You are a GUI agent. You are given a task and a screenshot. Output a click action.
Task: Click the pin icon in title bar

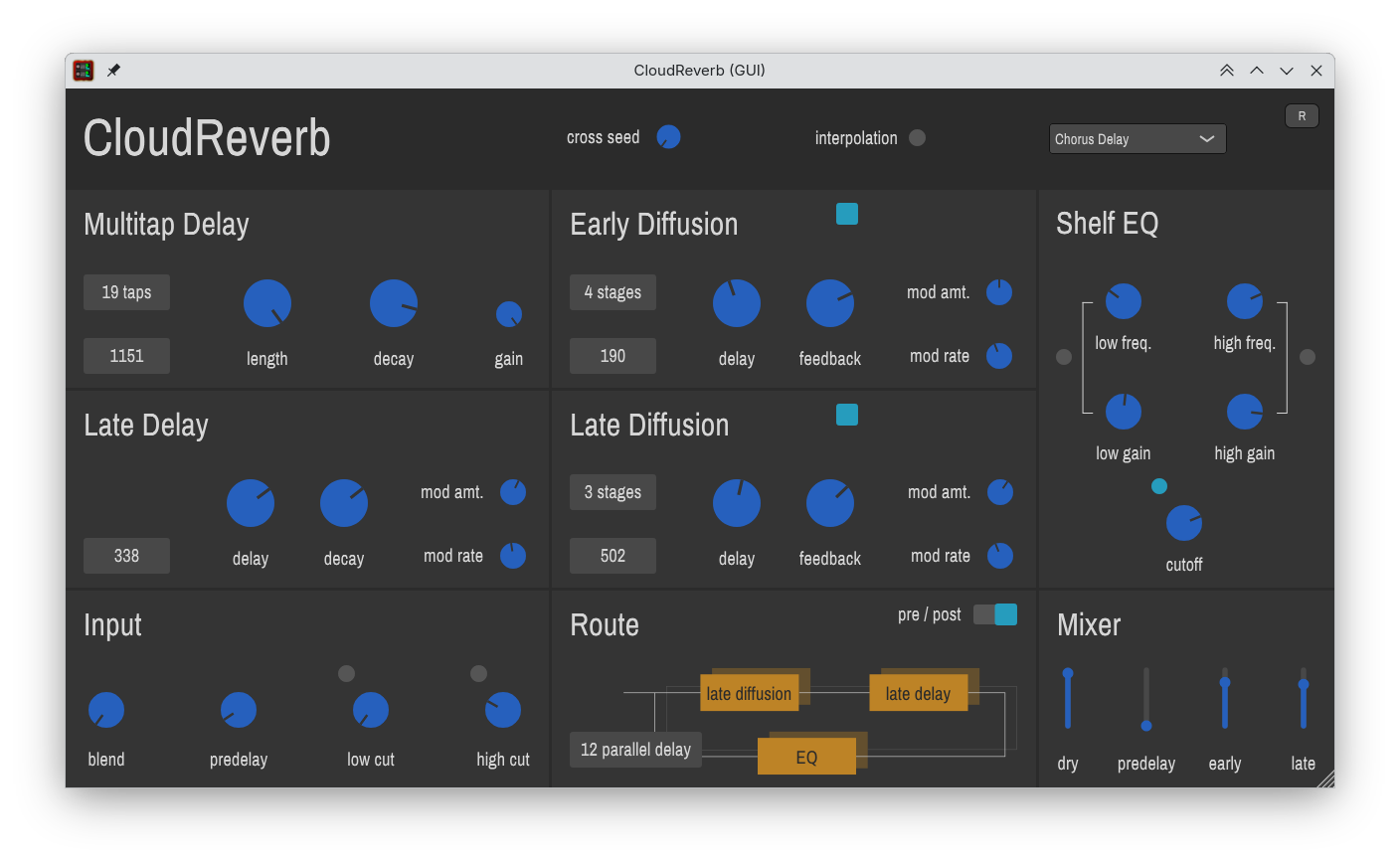tap(113, 71)
